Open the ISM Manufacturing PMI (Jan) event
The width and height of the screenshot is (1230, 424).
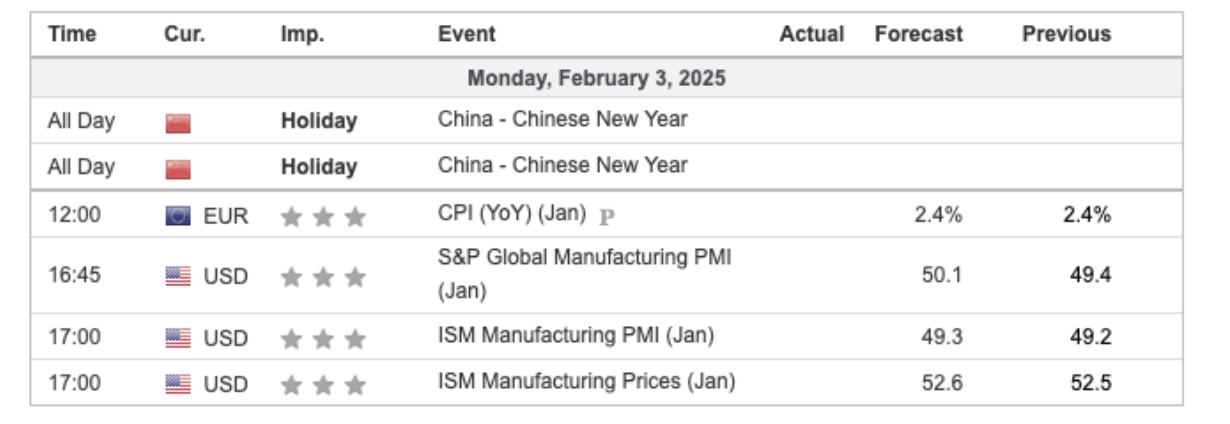point(575,337)
